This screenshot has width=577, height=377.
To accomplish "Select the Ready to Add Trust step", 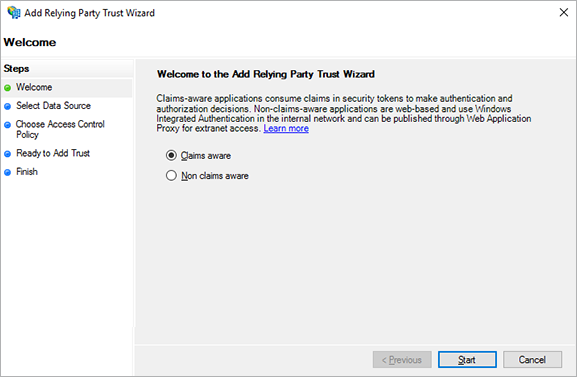I will pos(53,153).
